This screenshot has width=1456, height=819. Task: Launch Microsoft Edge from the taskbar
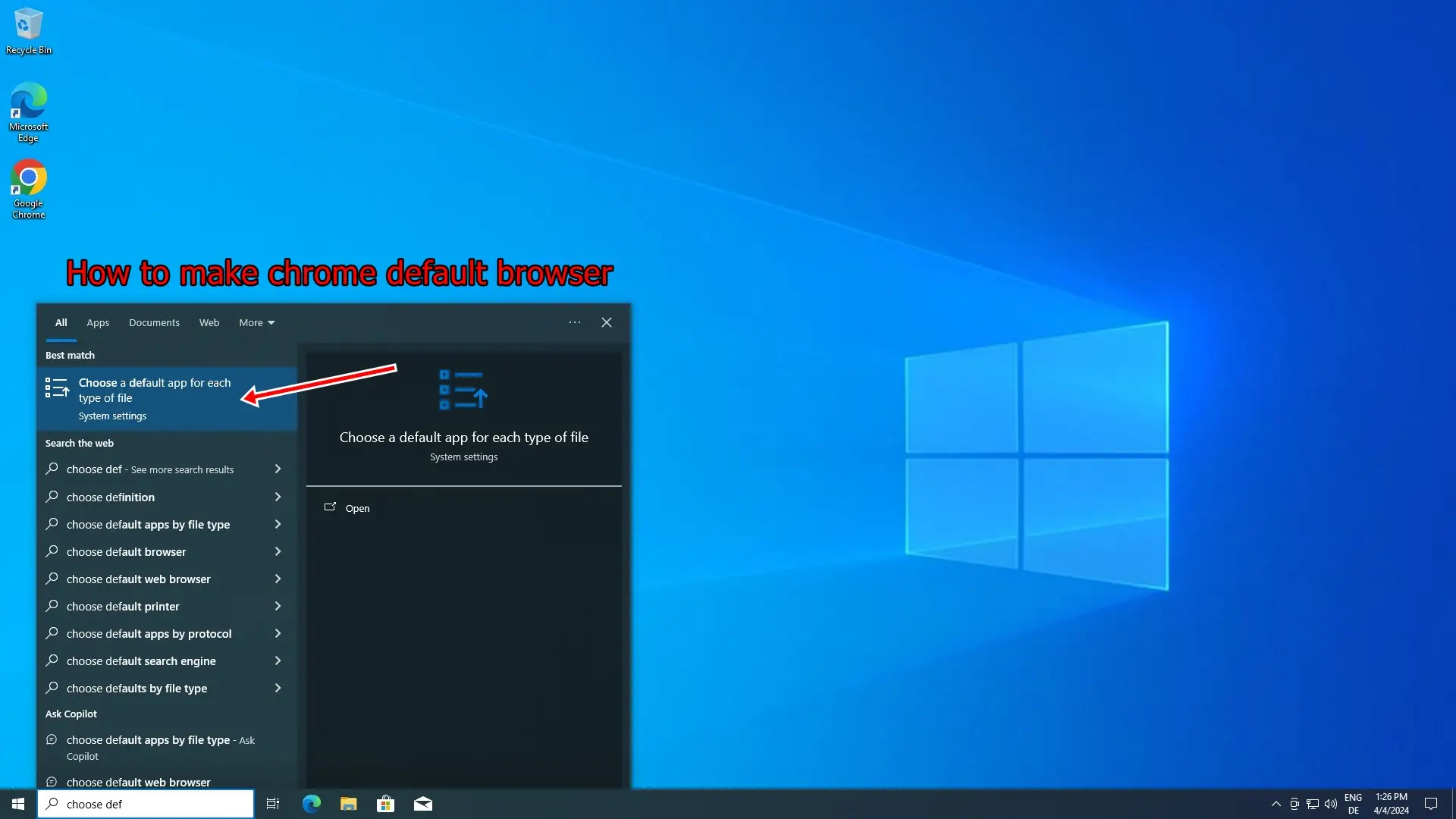coord(311,804)
